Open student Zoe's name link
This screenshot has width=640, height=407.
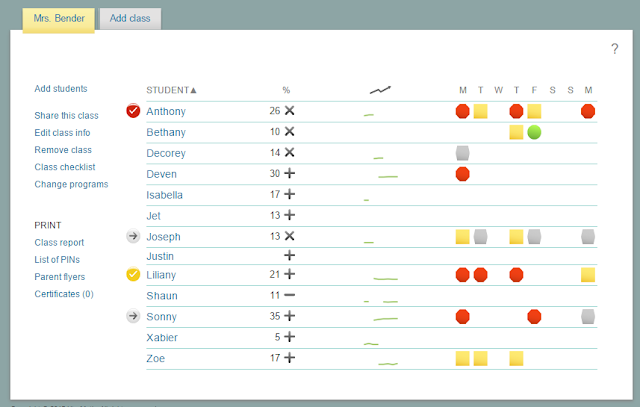(x=156, y=358)
